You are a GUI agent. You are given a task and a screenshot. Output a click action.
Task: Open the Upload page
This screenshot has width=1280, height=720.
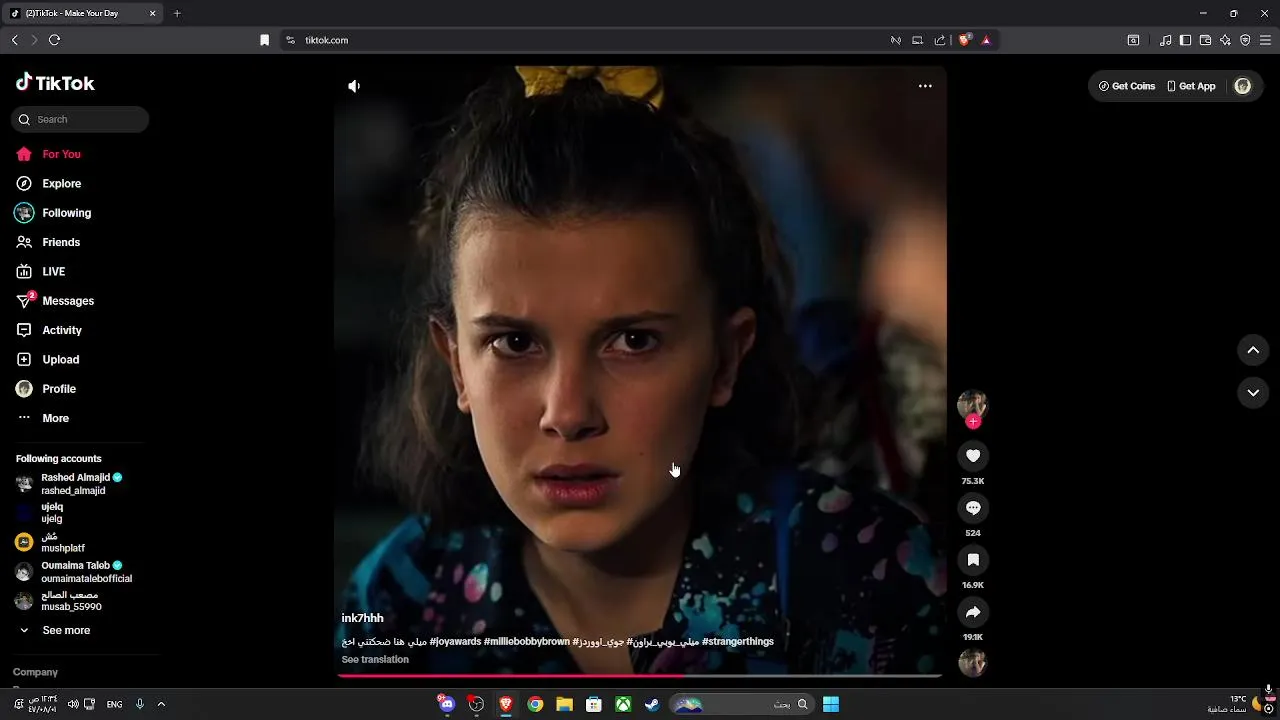pyautogui.click(x=47, y=360)
